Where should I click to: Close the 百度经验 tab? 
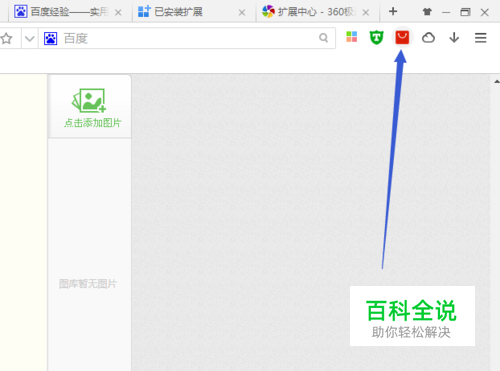coord(118,13)
